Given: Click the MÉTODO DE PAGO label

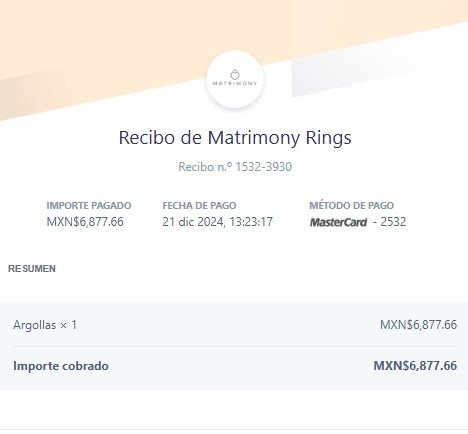Looking at the screenshot, I should pos(352,205).
